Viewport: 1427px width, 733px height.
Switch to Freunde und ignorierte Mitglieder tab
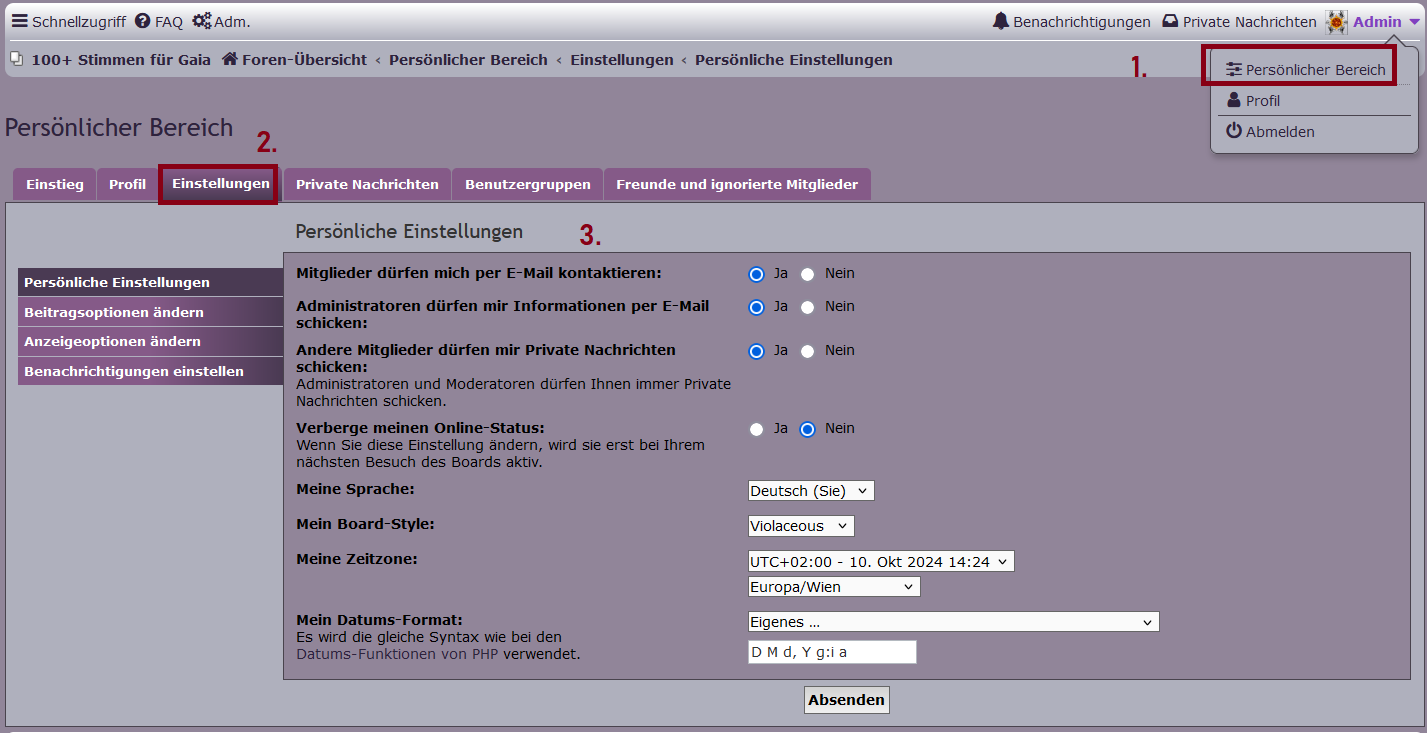(x=737, y=184)
